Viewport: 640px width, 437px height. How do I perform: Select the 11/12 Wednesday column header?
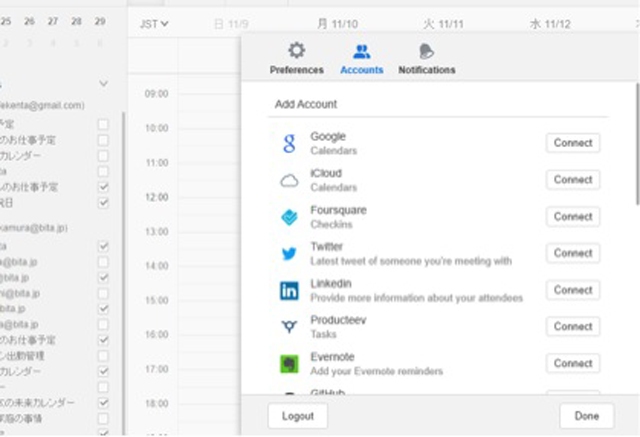click(x=550, y=24)
